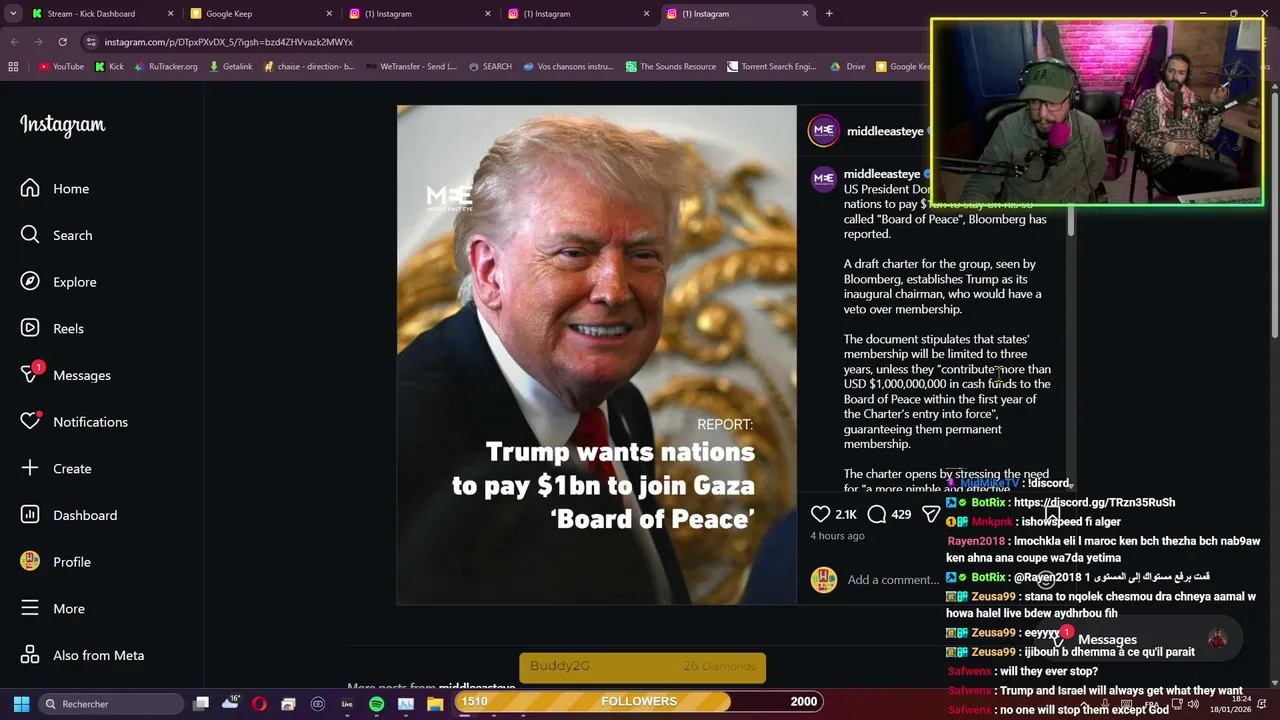Open Notifications from the sidebar
Image resolution: width=1280 pixels, height=720 pixels.
coord(75,422)
